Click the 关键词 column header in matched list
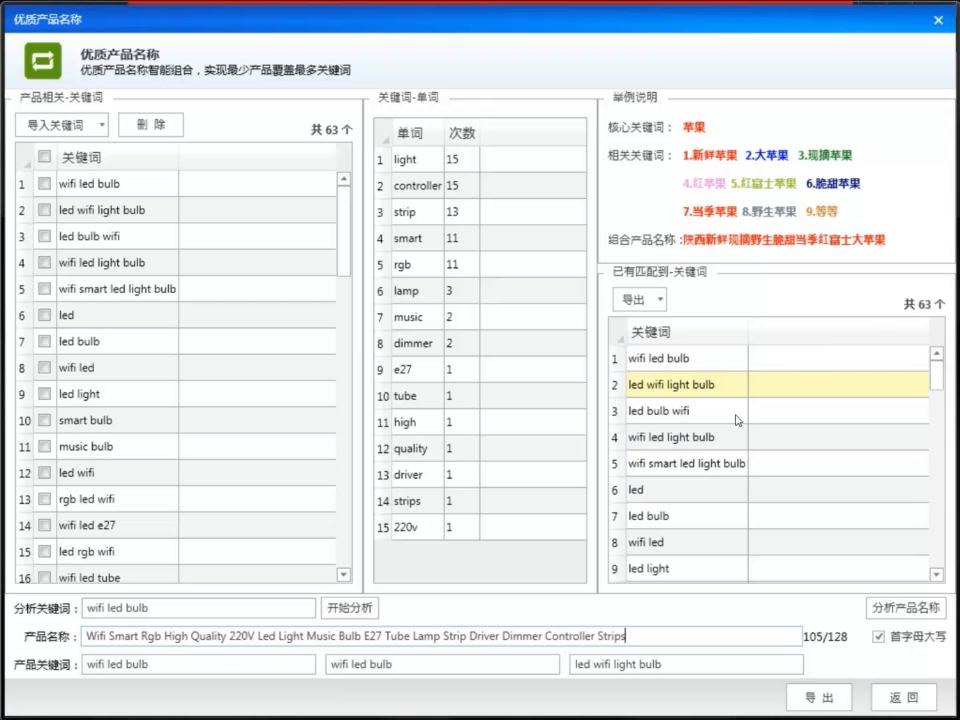Image resolution: width=960 pixels, height=720 pixels. [x=686, y=332]
